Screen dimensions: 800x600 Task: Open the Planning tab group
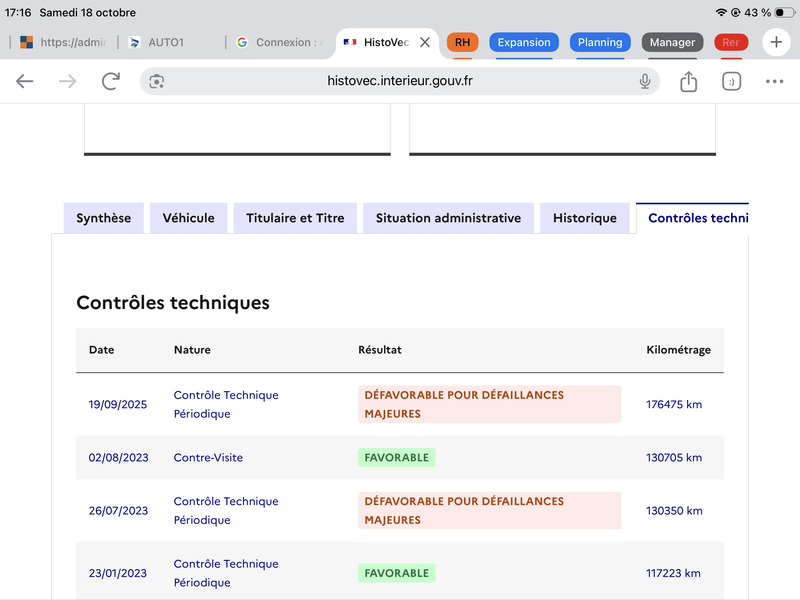(x=600, y=43)
